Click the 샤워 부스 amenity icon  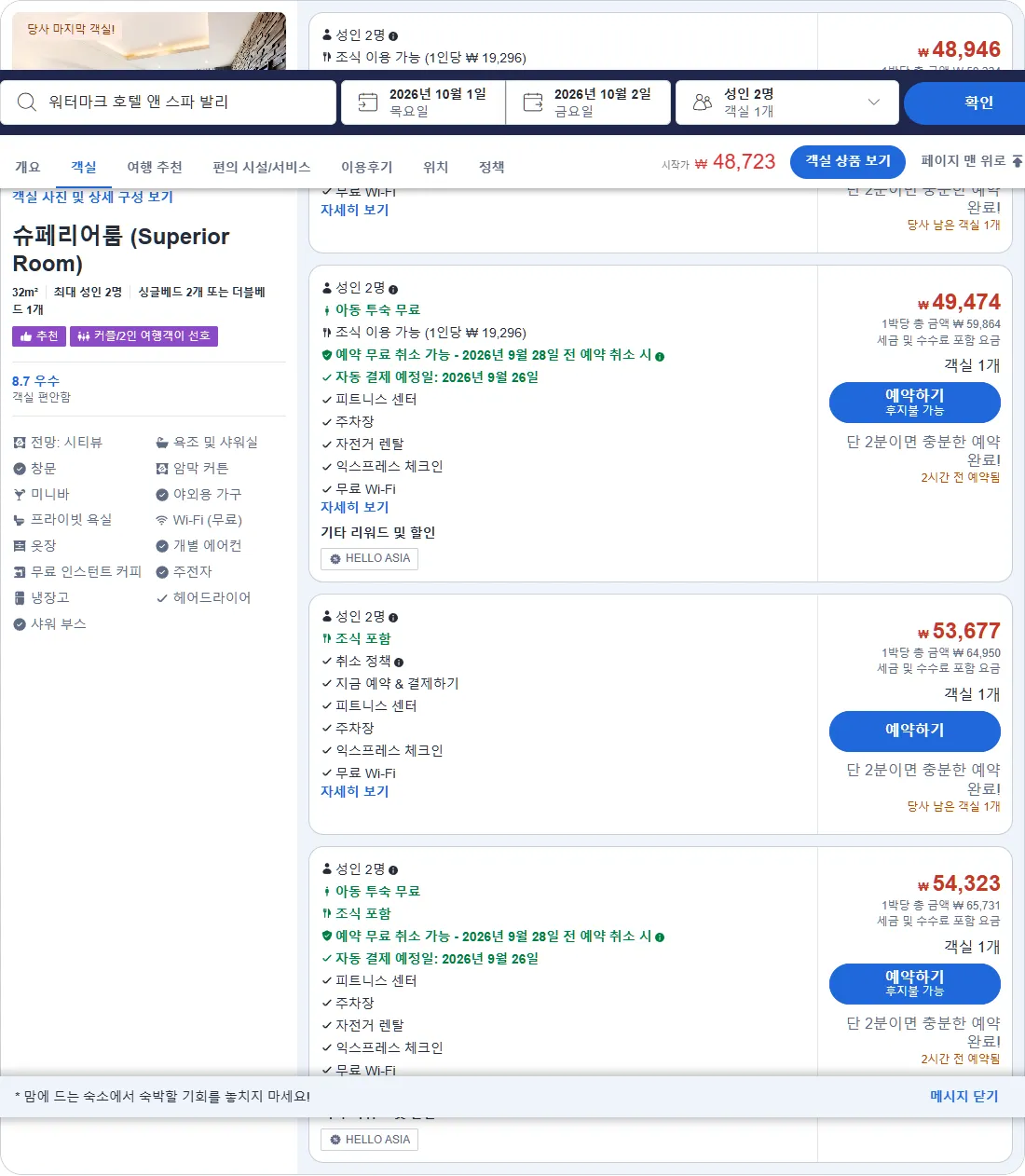coord(20,624)
